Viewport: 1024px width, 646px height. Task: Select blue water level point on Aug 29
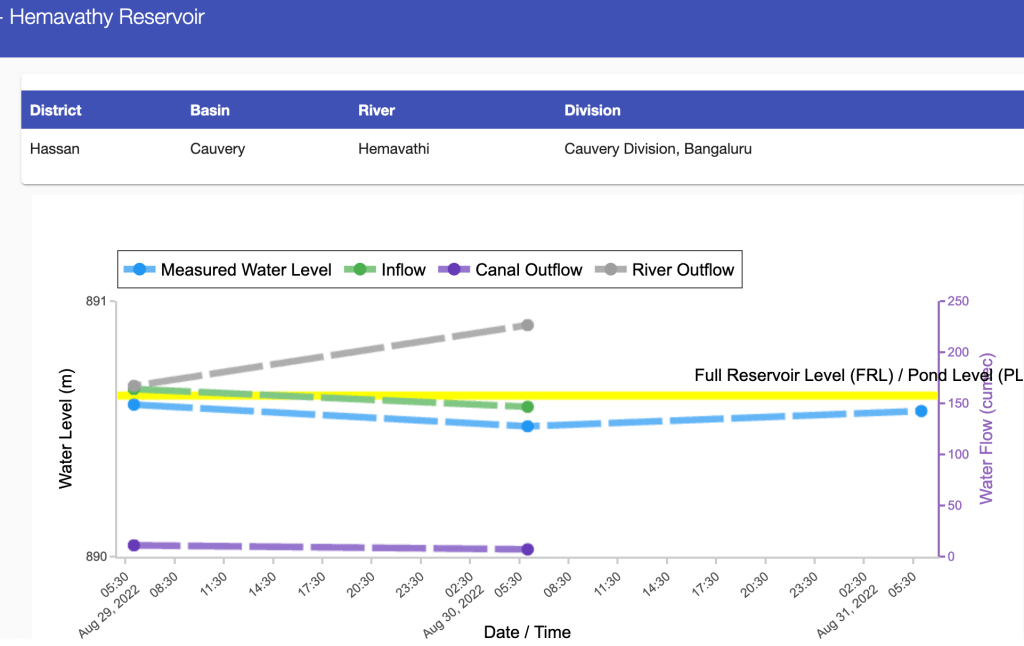coord(134,404)
